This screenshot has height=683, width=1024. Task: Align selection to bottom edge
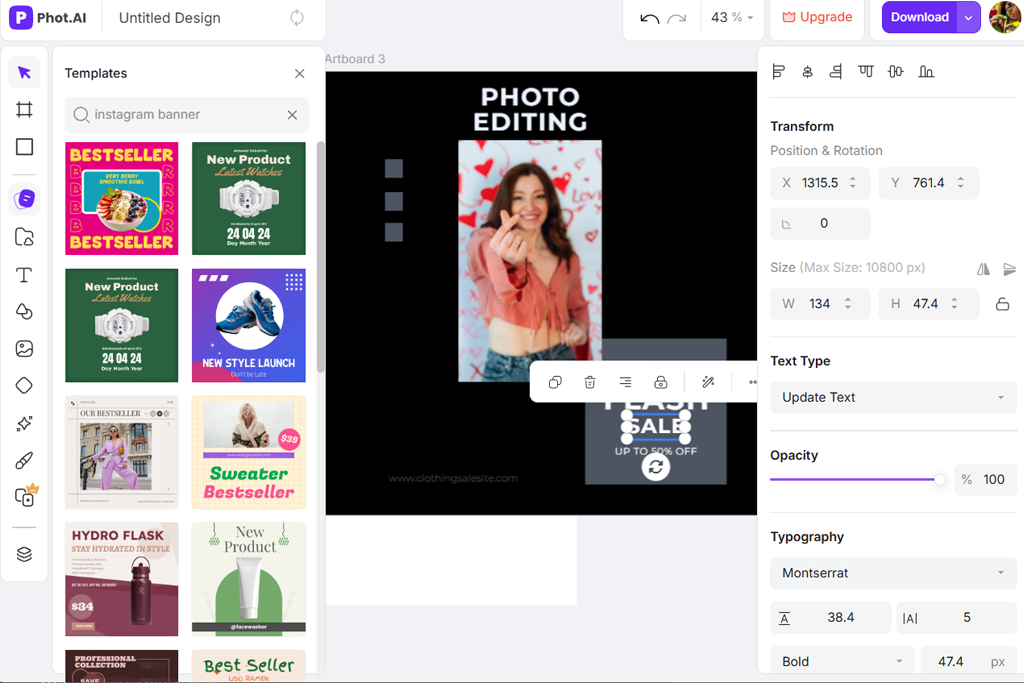coord(926,71)
